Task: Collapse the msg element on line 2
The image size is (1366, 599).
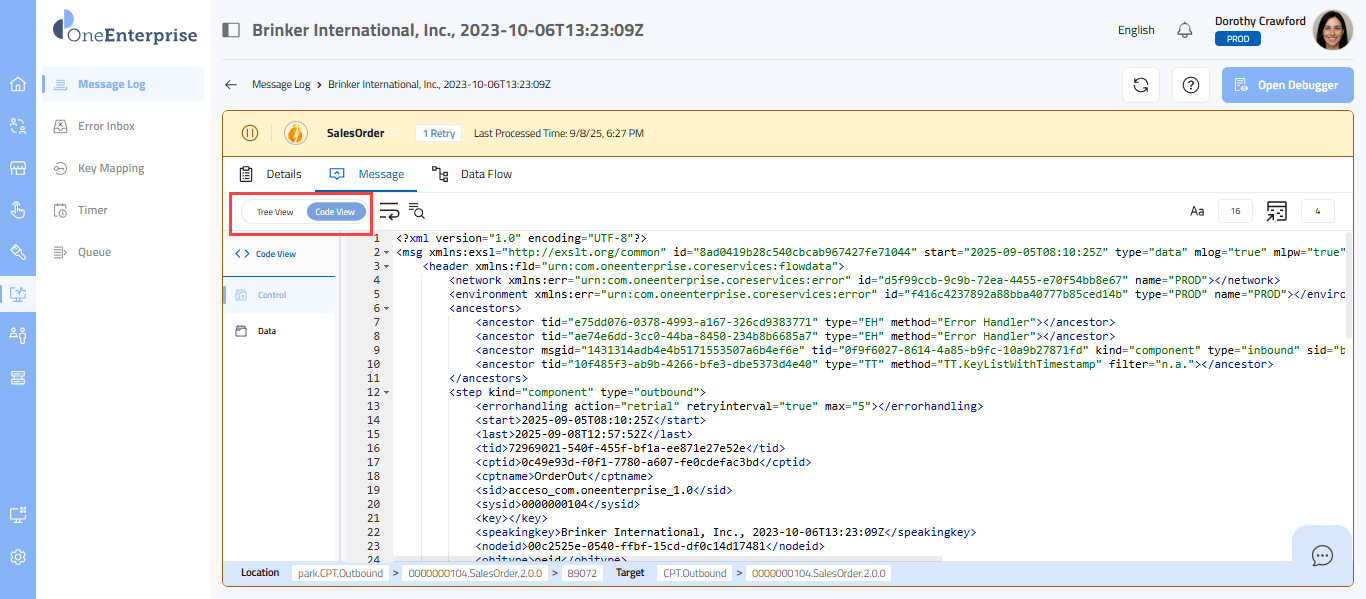Action: (x=387, y=253)
